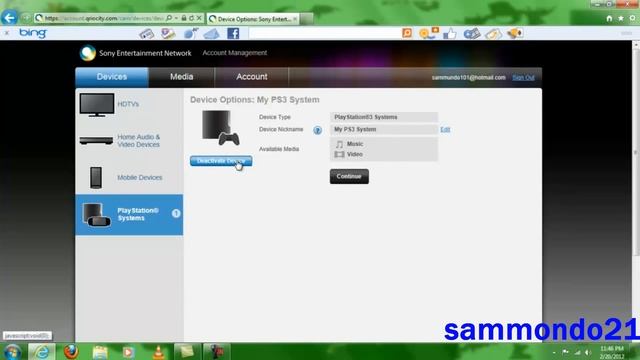Open Favorites star icon
Image resolution: width=640 pixels, height=360 pixels.
point(620,18)
